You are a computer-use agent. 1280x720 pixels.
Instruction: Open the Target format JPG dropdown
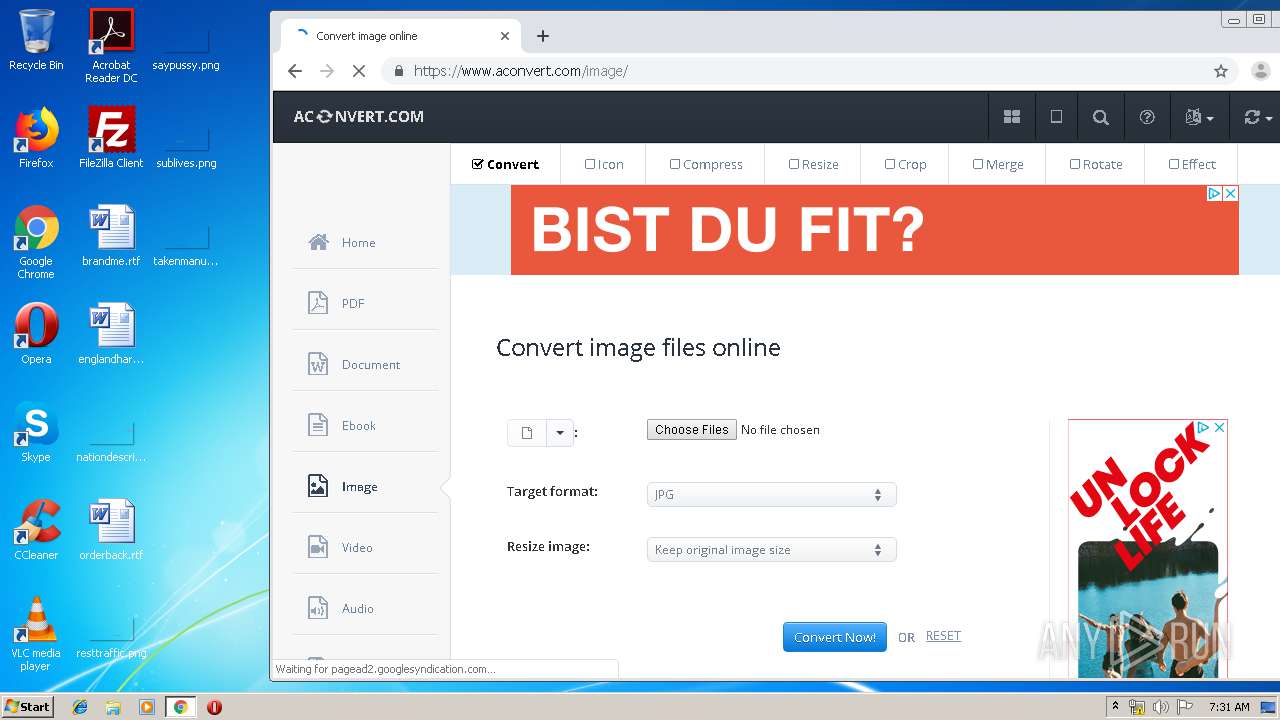click(x=771, y=494)
